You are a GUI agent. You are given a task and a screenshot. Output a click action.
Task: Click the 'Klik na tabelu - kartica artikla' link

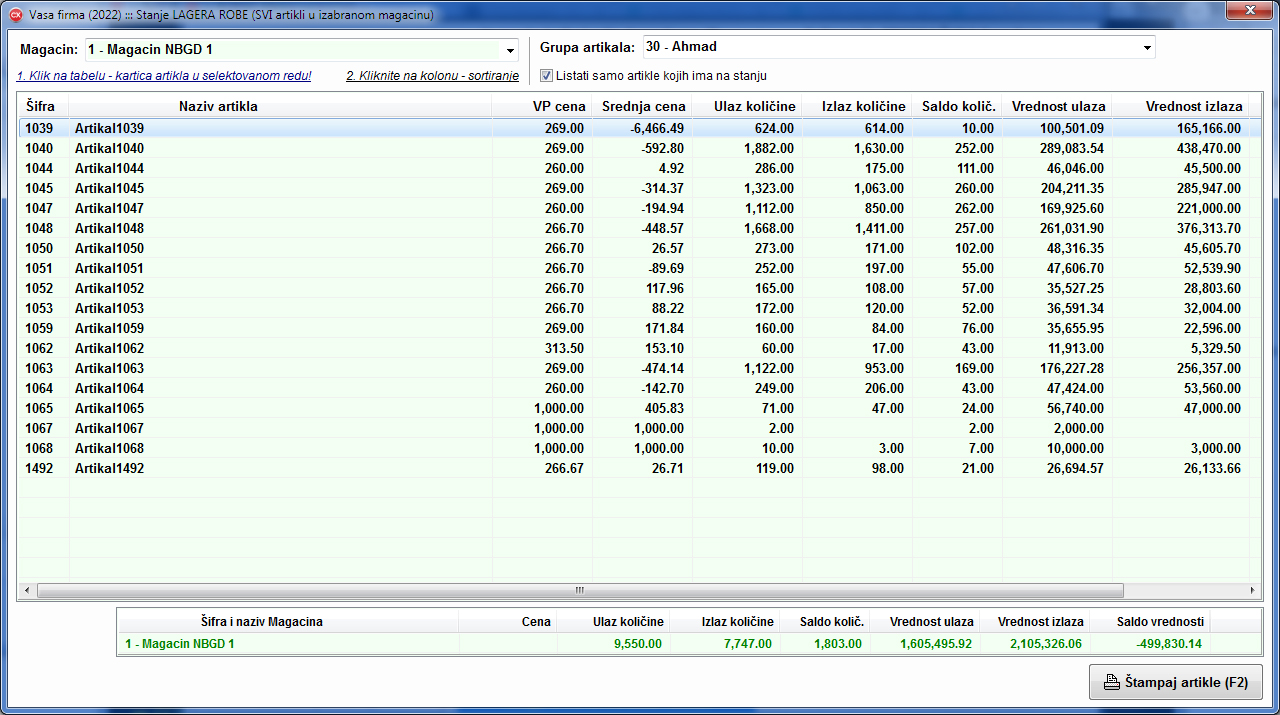[x=164, y=76]
